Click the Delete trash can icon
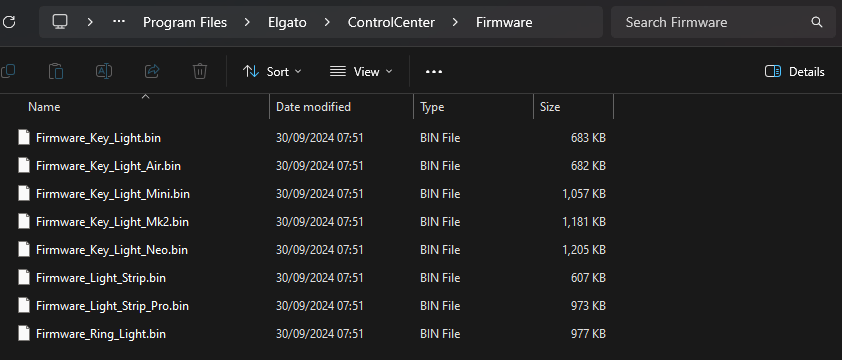842x360 pixels. (200, 71)
